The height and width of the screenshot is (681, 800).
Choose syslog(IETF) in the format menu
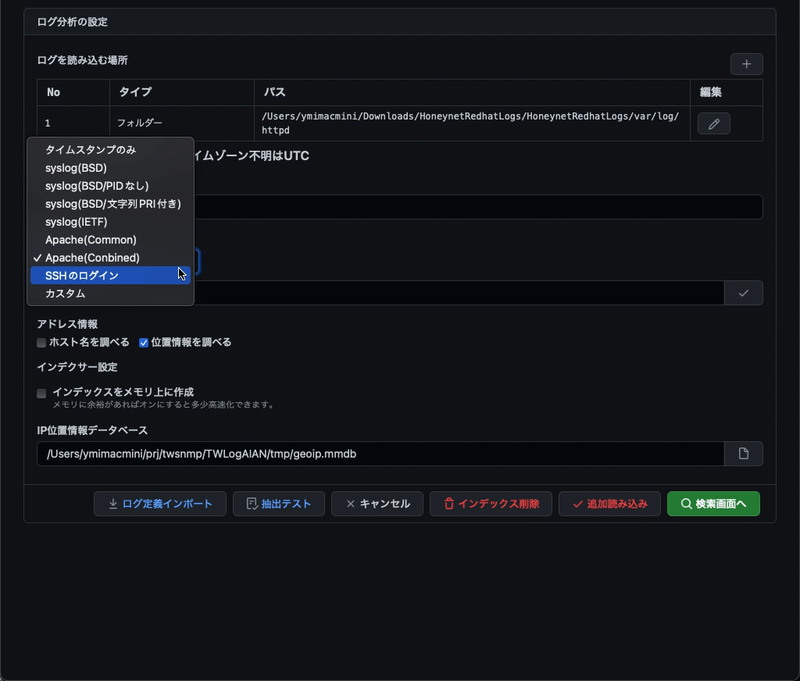76,222
